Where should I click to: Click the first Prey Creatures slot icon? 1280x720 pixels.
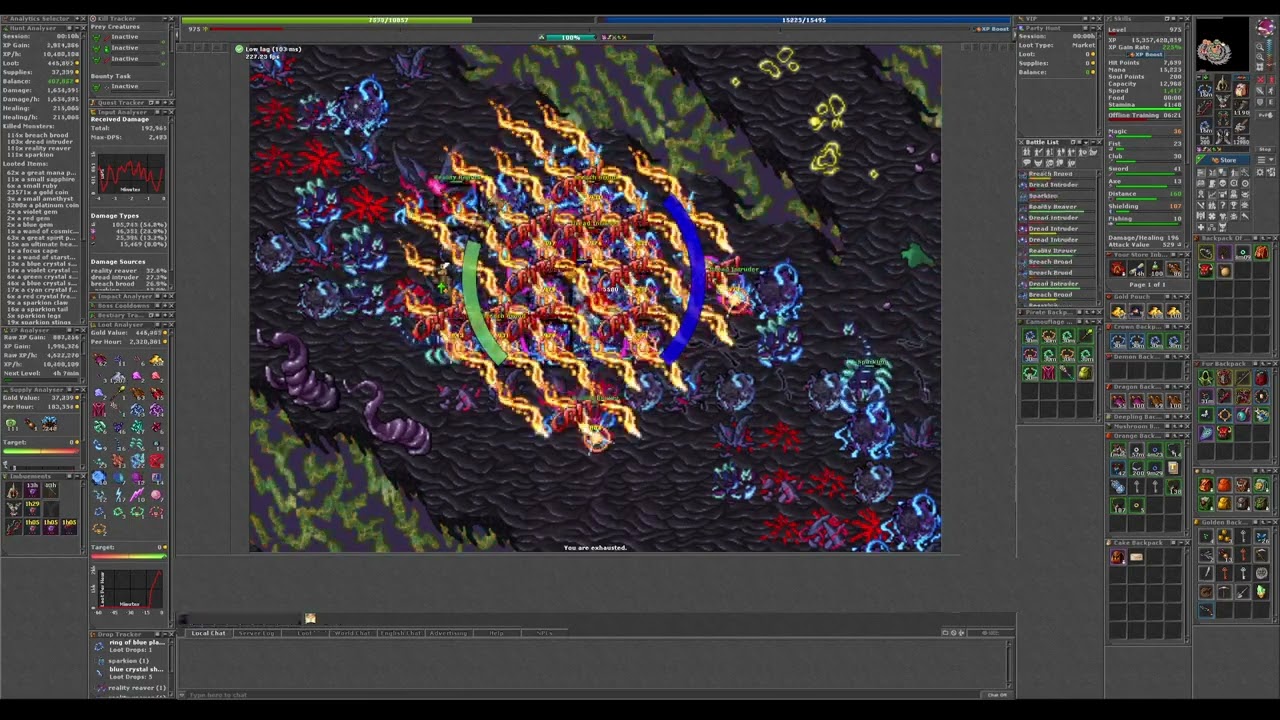tap(96, 37)
